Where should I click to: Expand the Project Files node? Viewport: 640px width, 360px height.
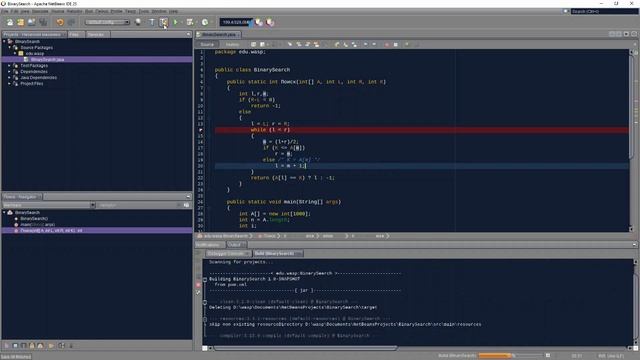[10, 83]
